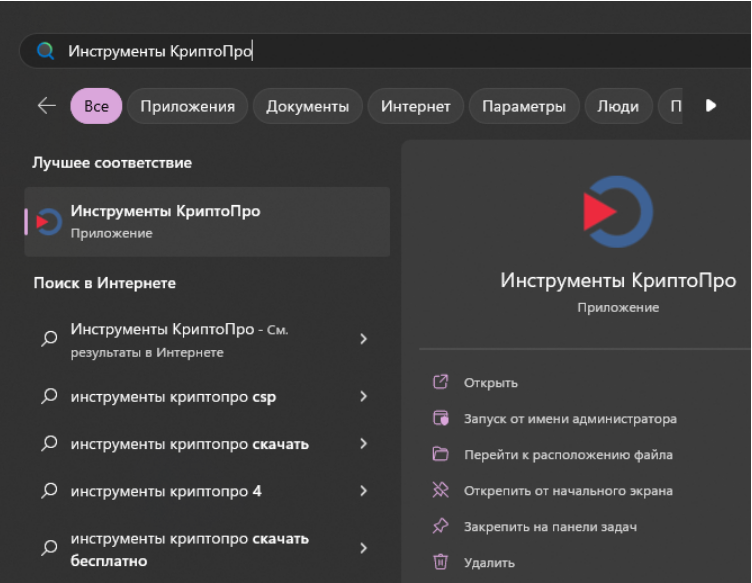Expand chevron next to криптопро 4 suggestion
This screenshot has height=583, width=752.
[x=364, y=490]
